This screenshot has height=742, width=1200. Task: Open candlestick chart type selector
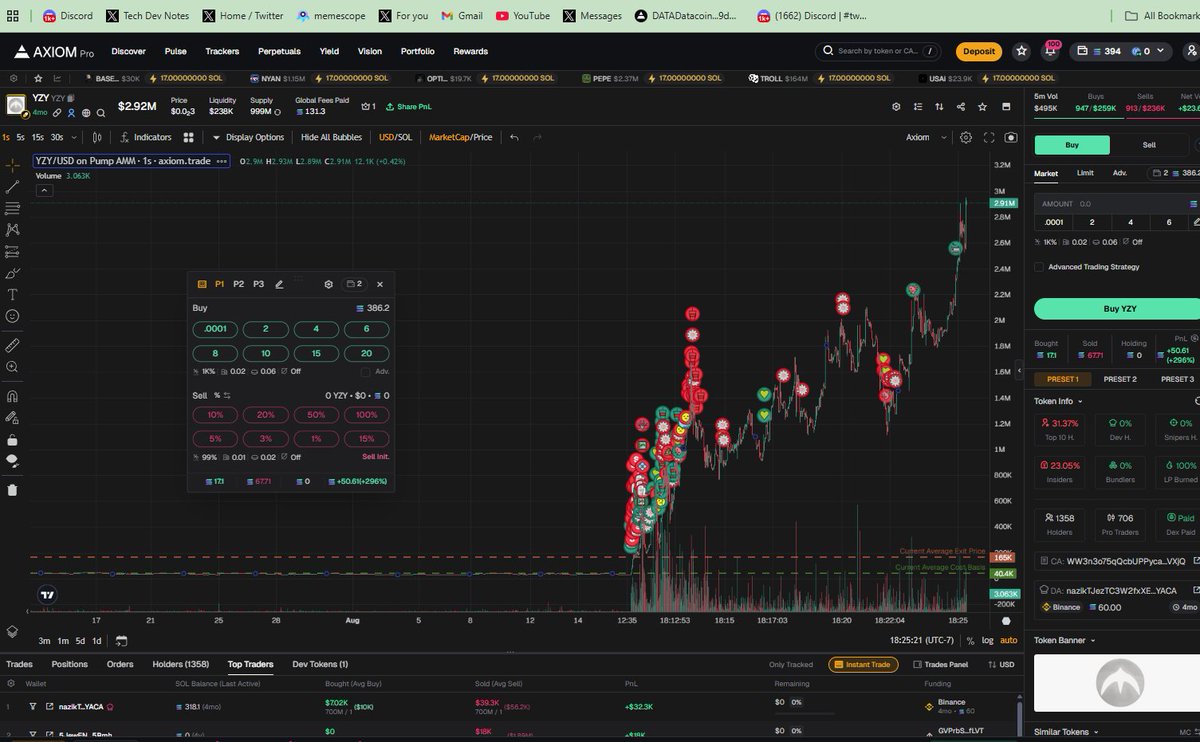pos(97,137)
